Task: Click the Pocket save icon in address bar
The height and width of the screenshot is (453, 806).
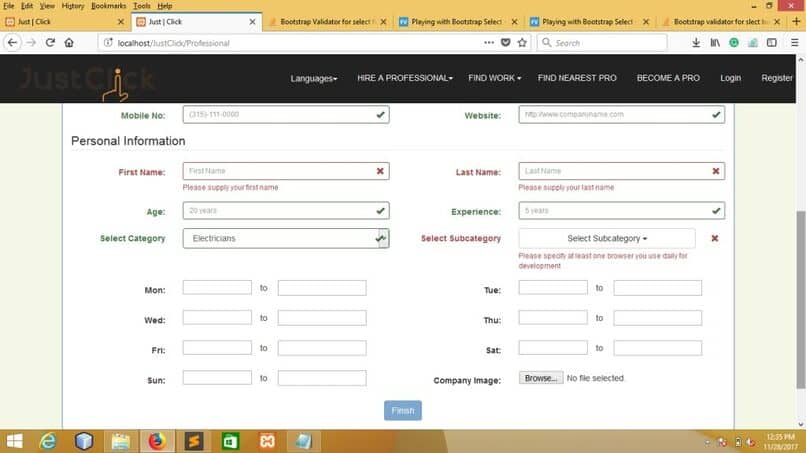Action: tap(506, 43)
